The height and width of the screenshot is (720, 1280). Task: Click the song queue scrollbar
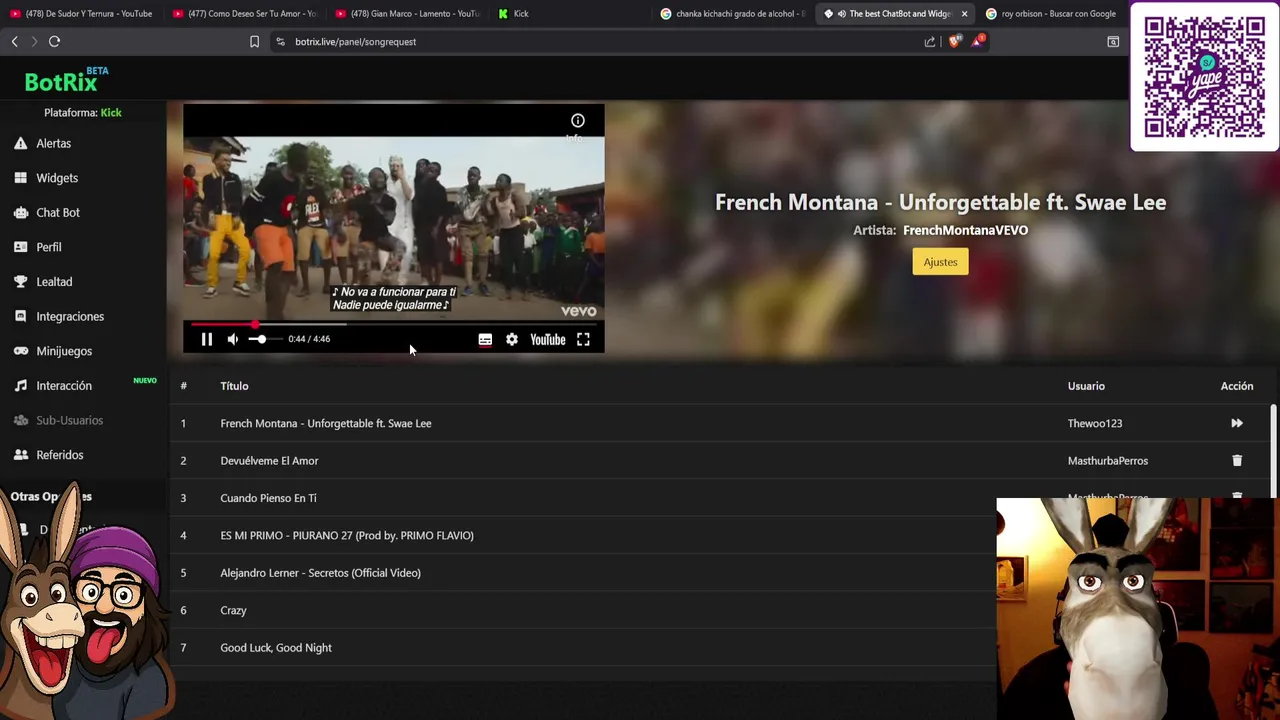1272,450
